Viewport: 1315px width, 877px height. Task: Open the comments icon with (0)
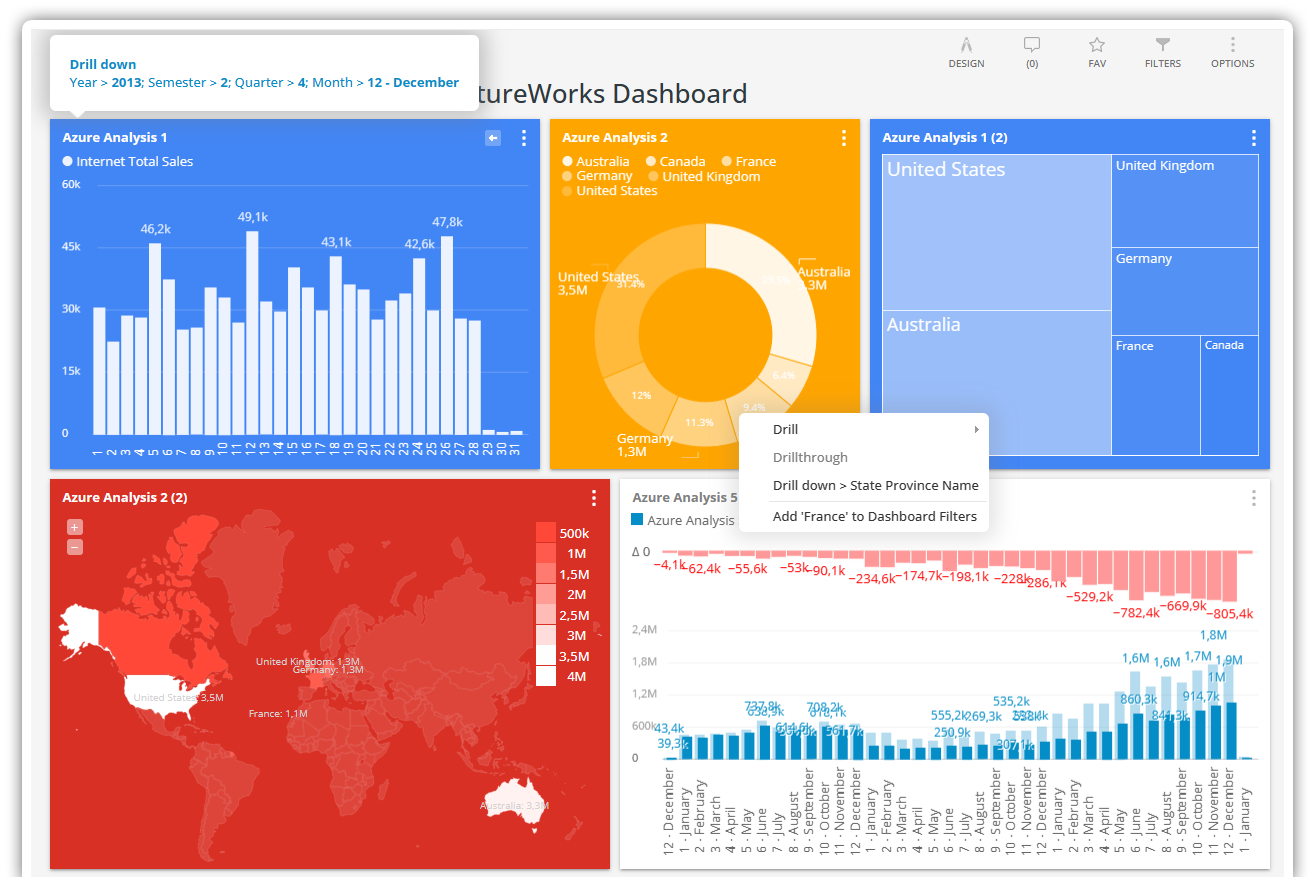pyautogui.click(x=1032, y=52)
